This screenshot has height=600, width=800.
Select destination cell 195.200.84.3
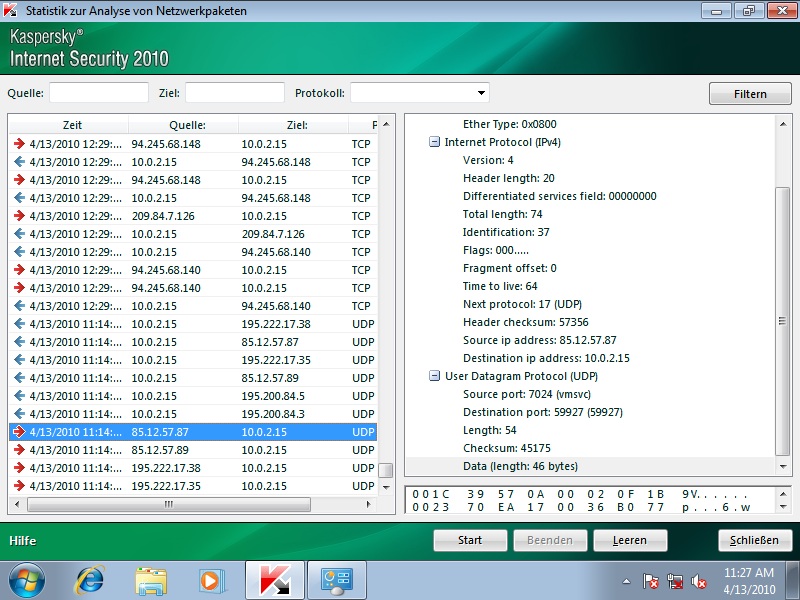tap(273, 414)
